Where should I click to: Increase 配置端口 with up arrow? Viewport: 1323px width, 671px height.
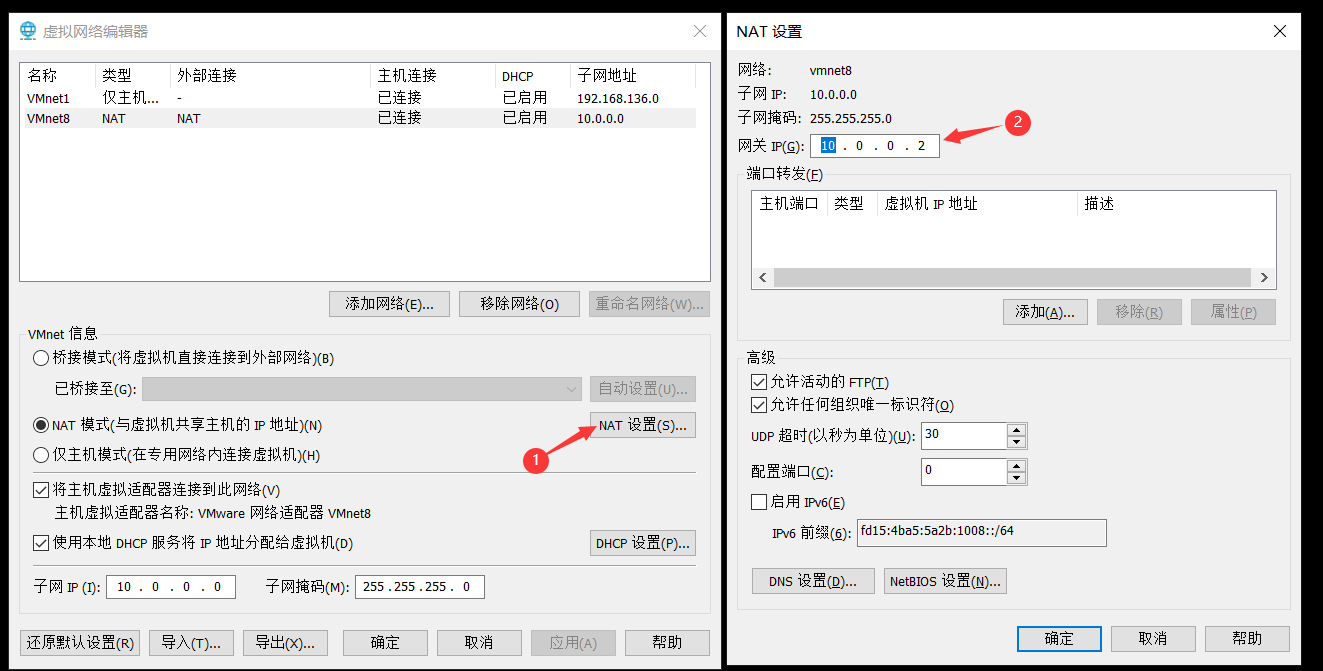click(x=1017, y=466)
